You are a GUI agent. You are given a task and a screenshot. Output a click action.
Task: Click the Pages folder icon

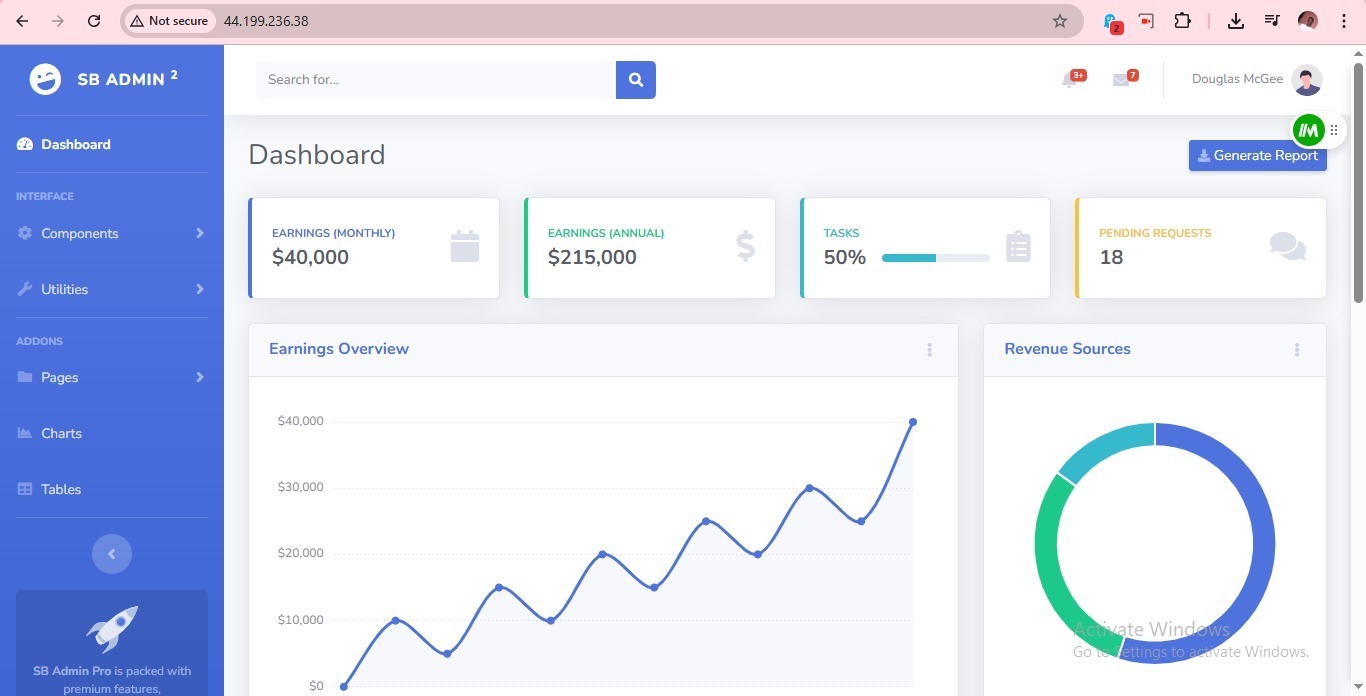pyautogui.click(x=25, y=377)
